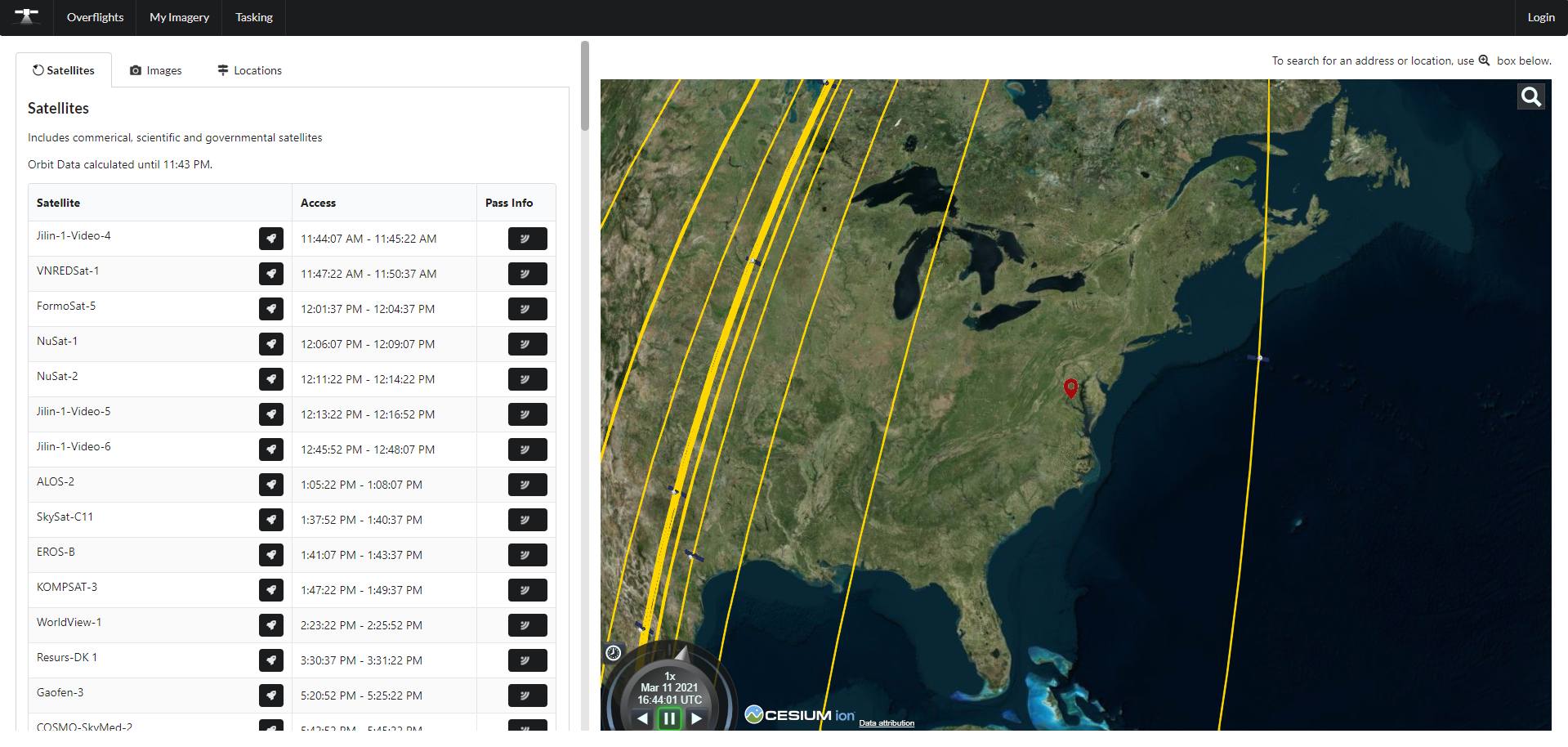Play the animation forward
This screenshot has width=1568, height=747.
696,718
